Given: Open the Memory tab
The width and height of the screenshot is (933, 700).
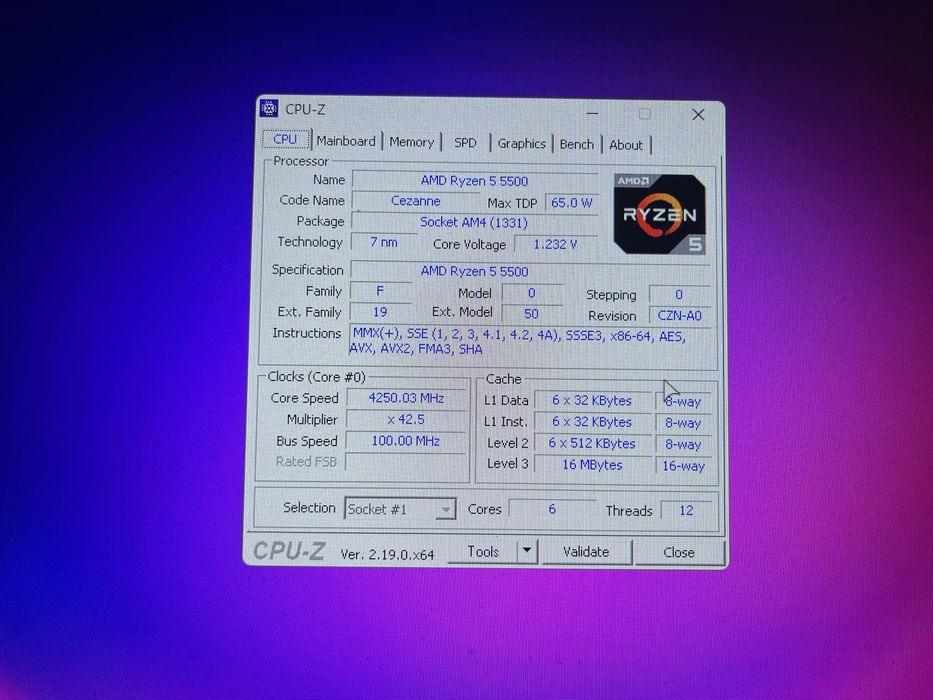Looking at the screenshot, I should (x=412, y=142).
